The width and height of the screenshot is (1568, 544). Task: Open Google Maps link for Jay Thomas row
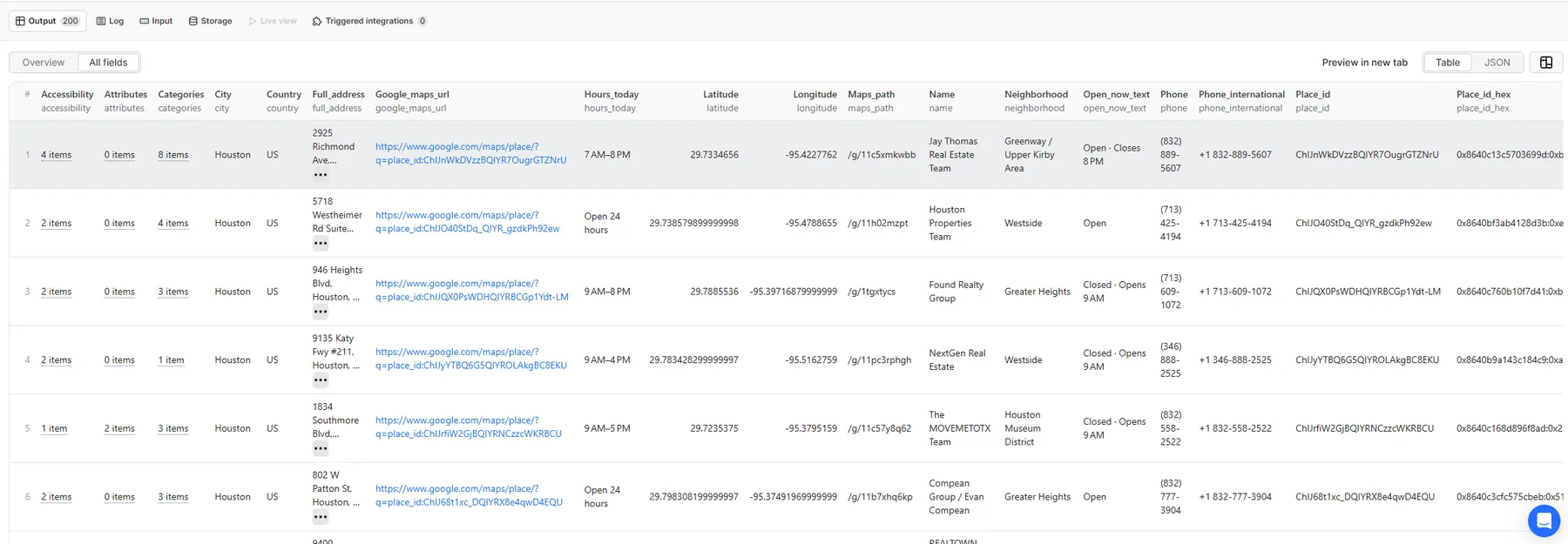(470, 153)
